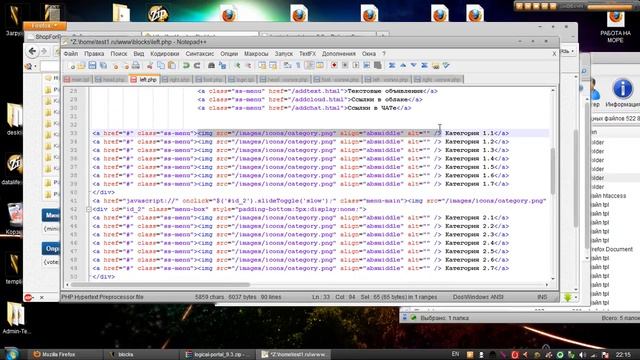Click the macro playback icon
The height and width of the screenshot is (360, 640).
356,66
